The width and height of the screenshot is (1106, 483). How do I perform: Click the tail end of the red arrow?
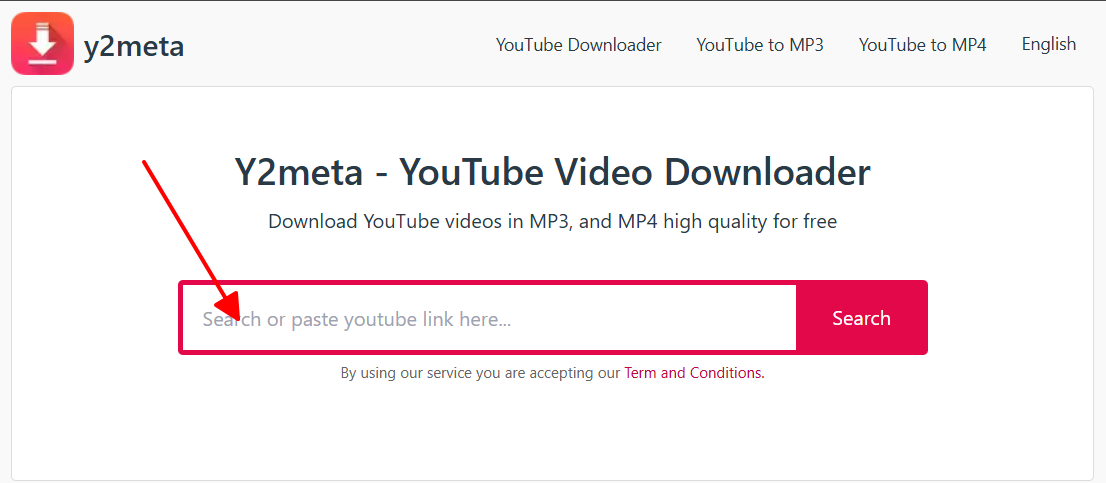(146, 162)
